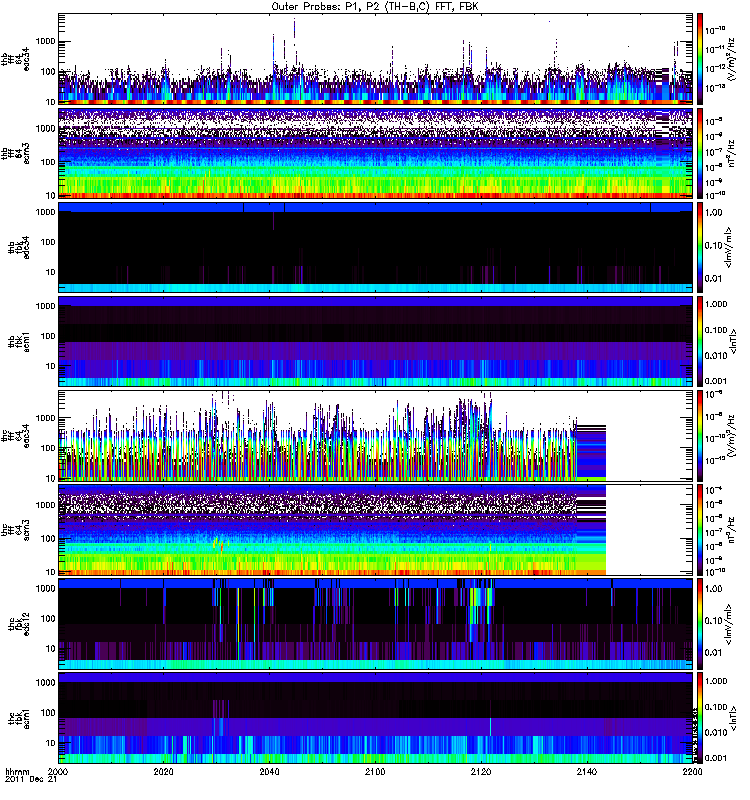Image resolution: width=750 pixels, height=800 pixels.
Task: Click inside the thb FFT scm3 spectrogram
Action: (375, 152)
